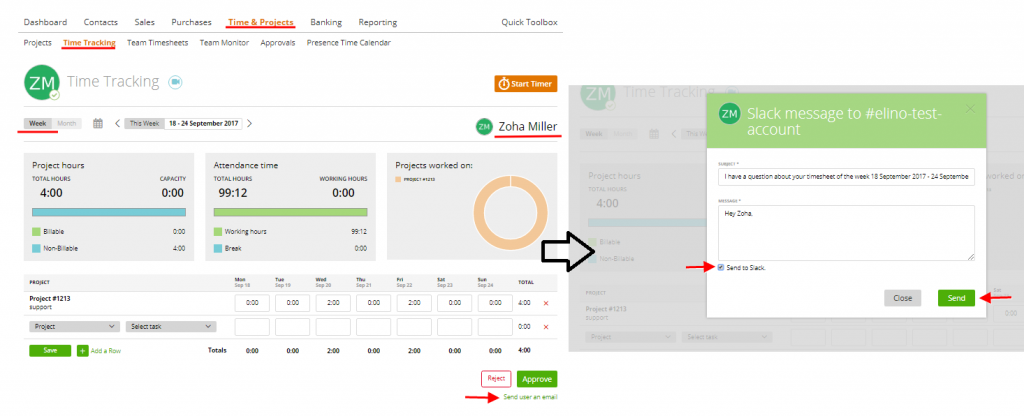Go to the Team Timesheets sub-tab
1024x416 pixels.
(x=157, y=43)
